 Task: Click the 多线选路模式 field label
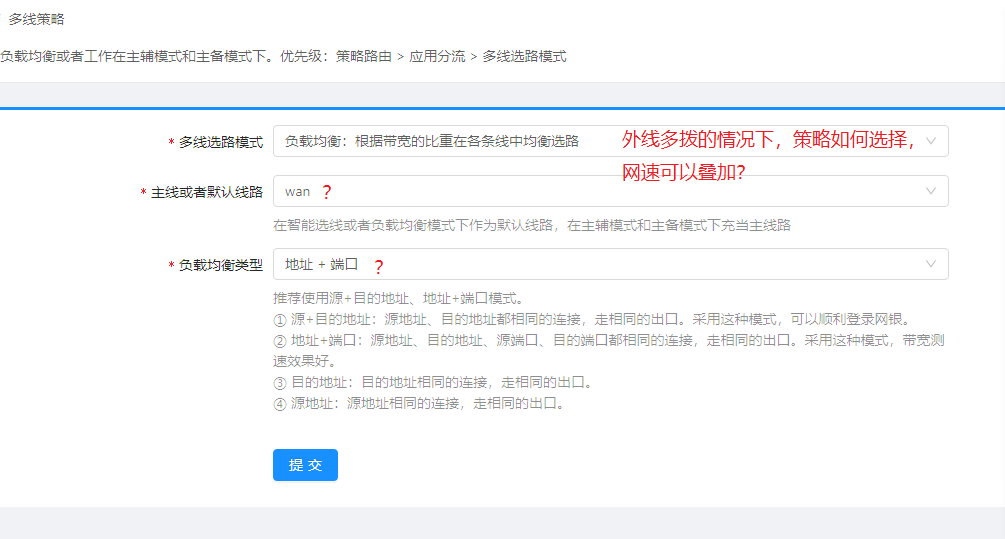click(220, 142)
